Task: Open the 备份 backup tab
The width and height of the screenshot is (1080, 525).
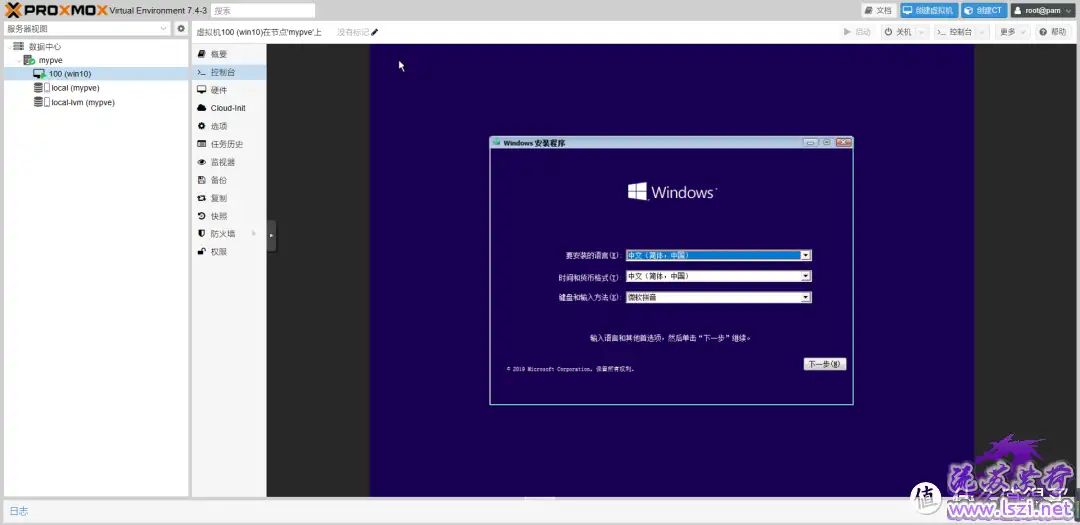Action: coord(229,180)
